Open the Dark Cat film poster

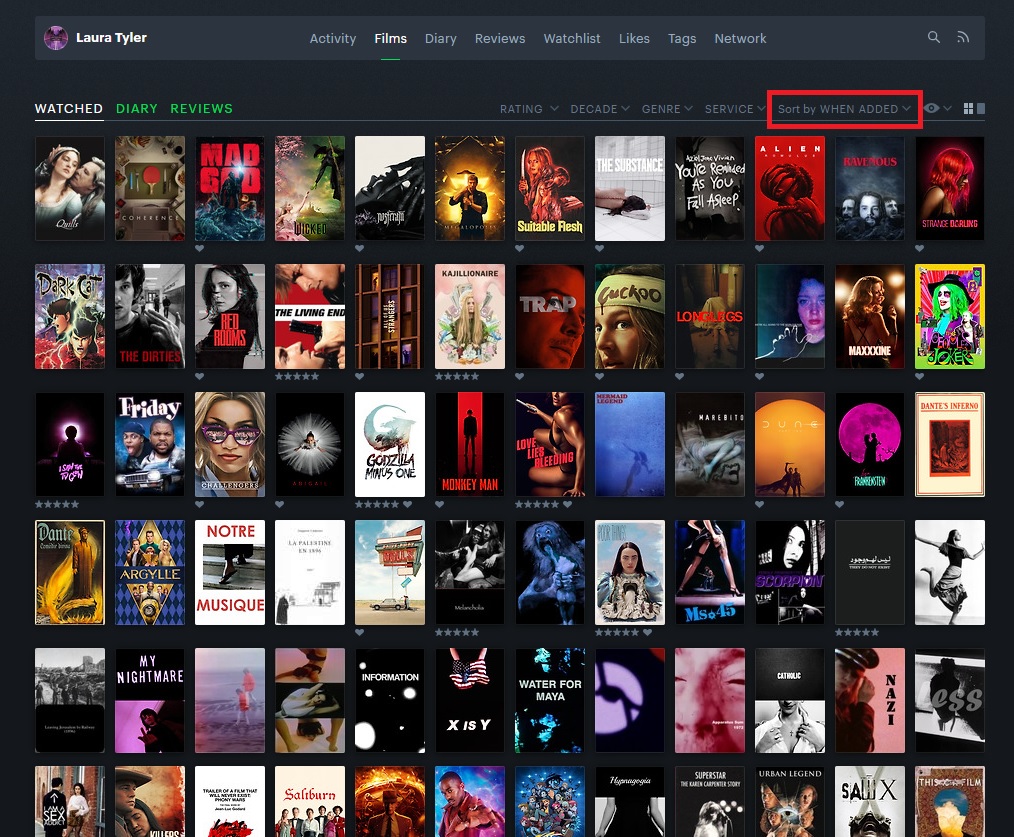point(70,316)
